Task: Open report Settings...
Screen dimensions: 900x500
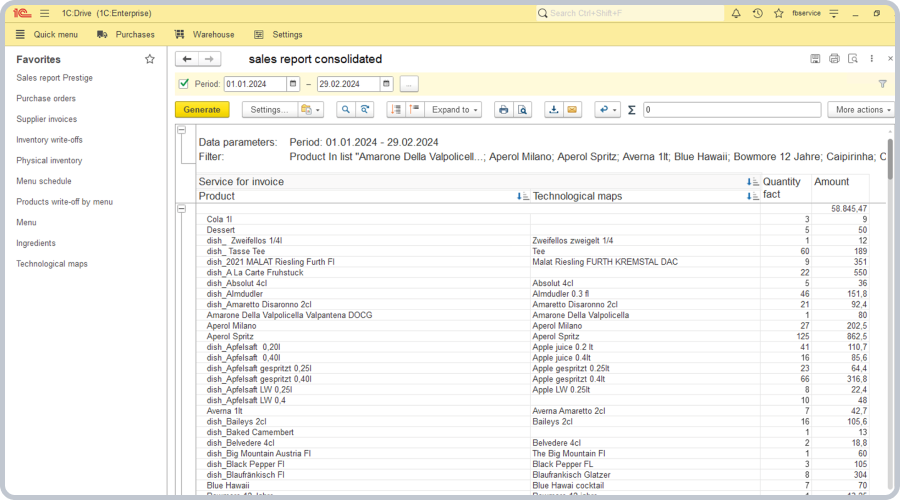Action: point(269,110)
